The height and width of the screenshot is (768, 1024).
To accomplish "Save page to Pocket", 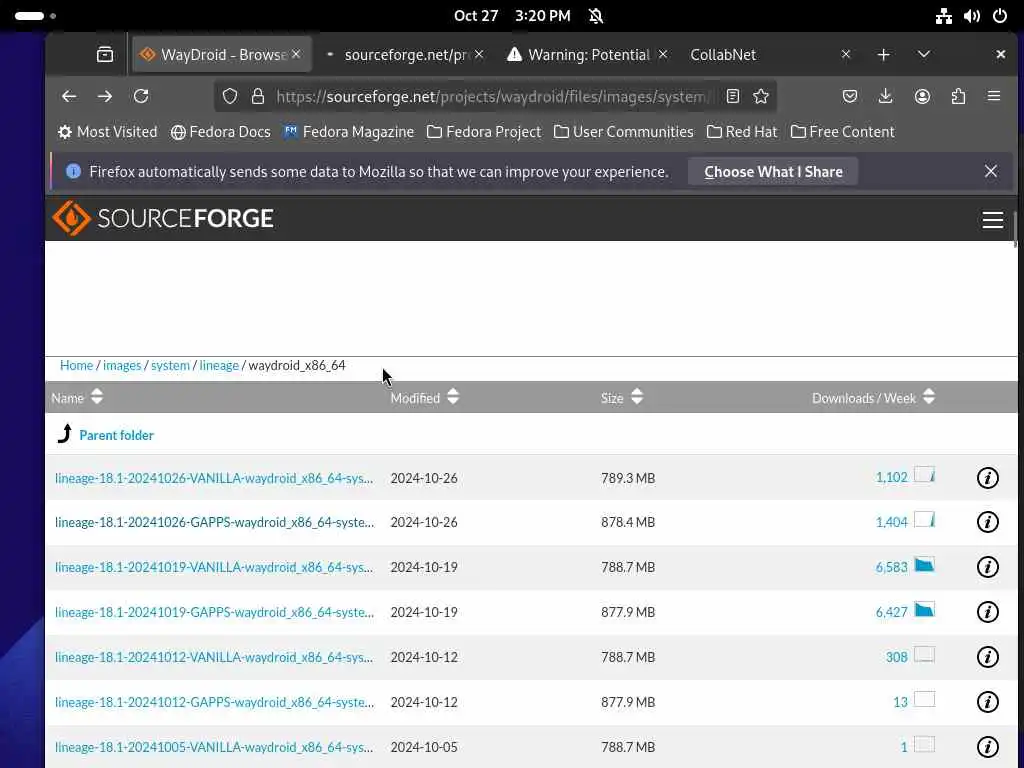I will tap(850, 97).
